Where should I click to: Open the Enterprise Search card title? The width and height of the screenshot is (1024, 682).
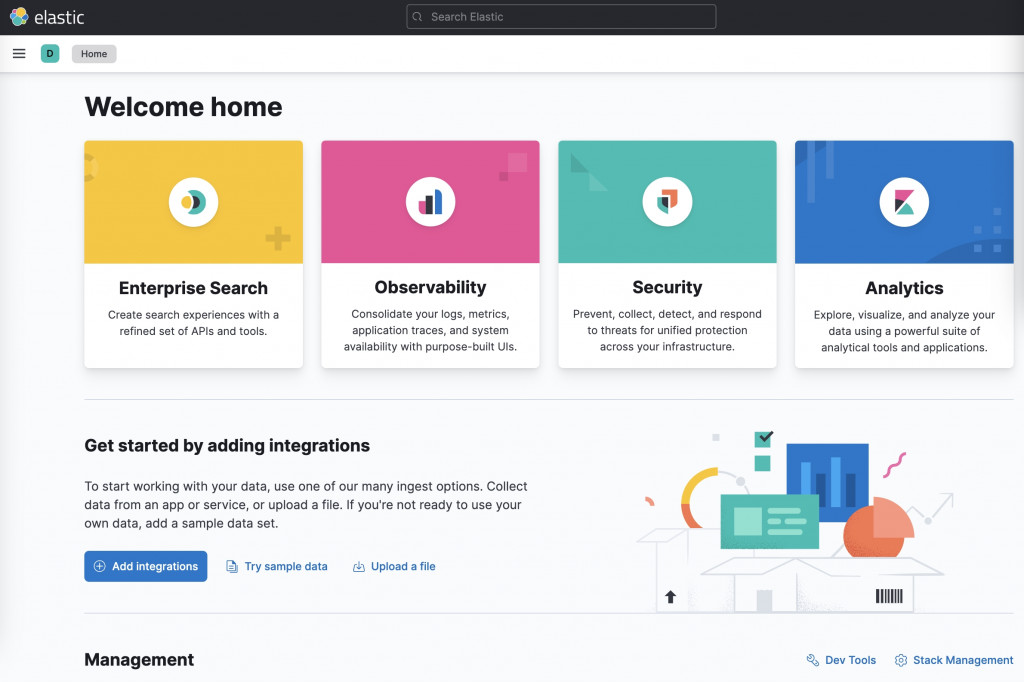pos(193,288)
